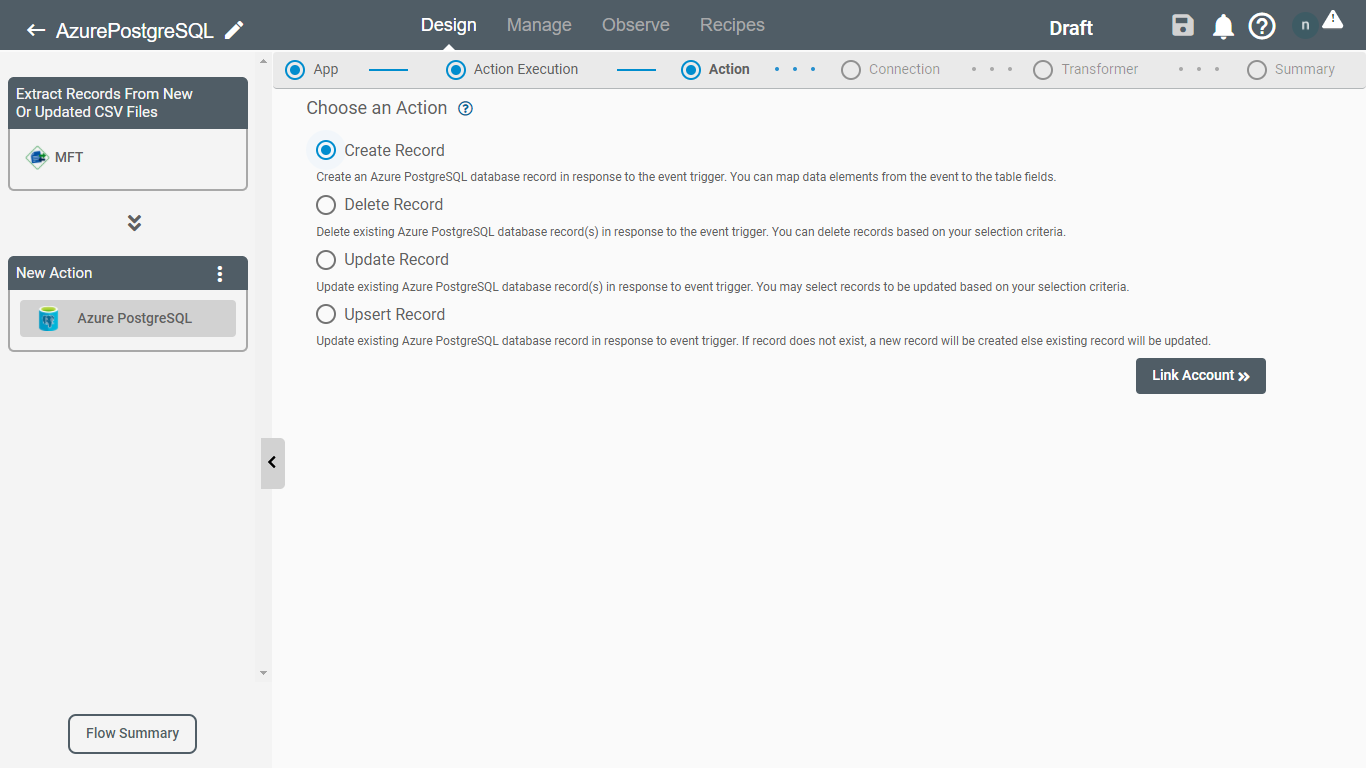Image resolution: width=1366 pixels, height=768 pixels.
Task: Select the Delete Record radio button
Action: pos(326,205)
